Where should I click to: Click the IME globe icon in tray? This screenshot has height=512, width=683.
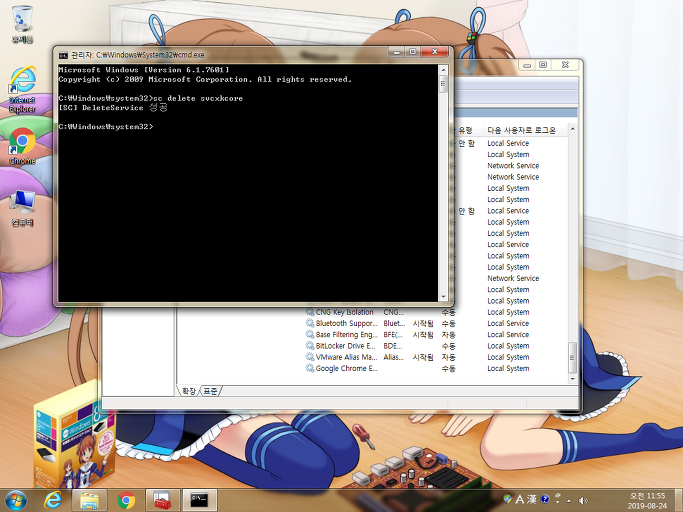[x=507, y=498]
